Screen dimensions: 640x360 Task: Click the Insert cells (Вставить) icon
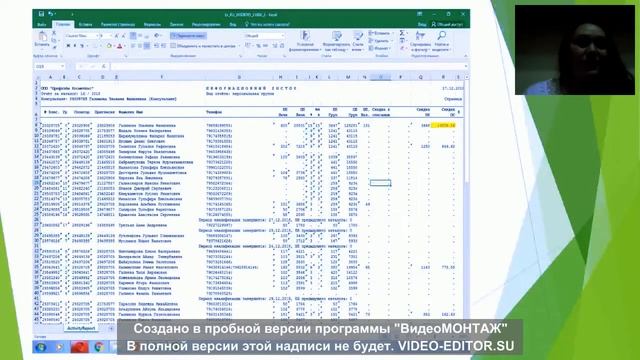tap(371, 33)
